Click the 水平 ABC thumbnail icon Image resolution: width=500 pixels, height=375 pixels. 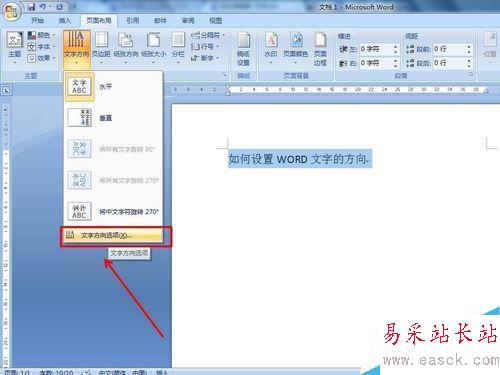pyautogui.click(x=79, y=87)
